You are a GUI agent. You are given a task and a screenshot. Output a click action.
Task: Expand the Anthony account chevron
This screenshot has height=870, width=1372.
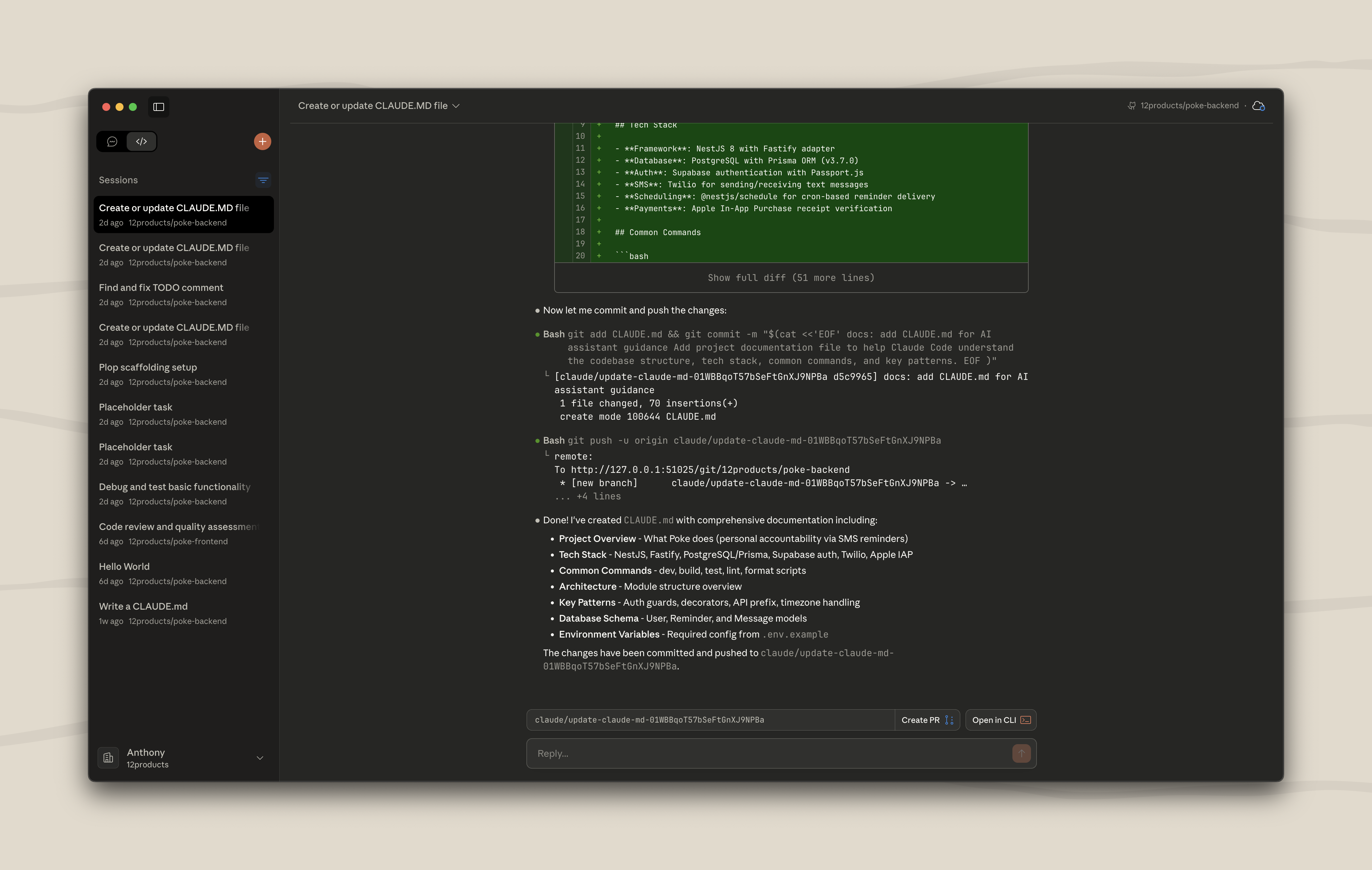260,758
